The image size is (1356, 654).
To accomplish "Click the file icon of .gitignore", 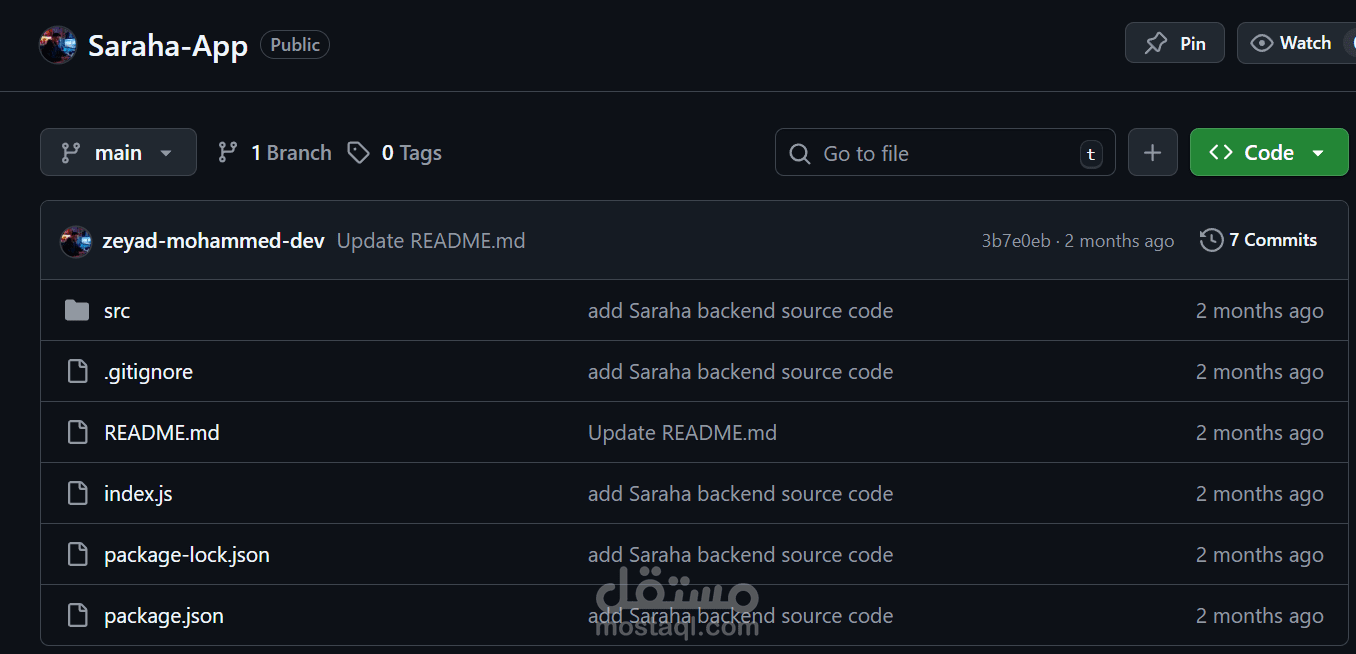I will 77,372.
